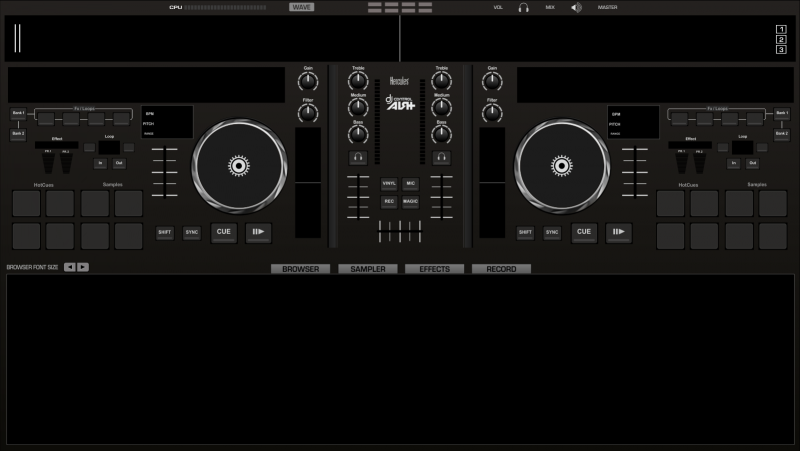Click right deck pitch fader
Image resolution: width=800 pixels, height=451 pixels.
pyautogui.click(x=635, y=172)
